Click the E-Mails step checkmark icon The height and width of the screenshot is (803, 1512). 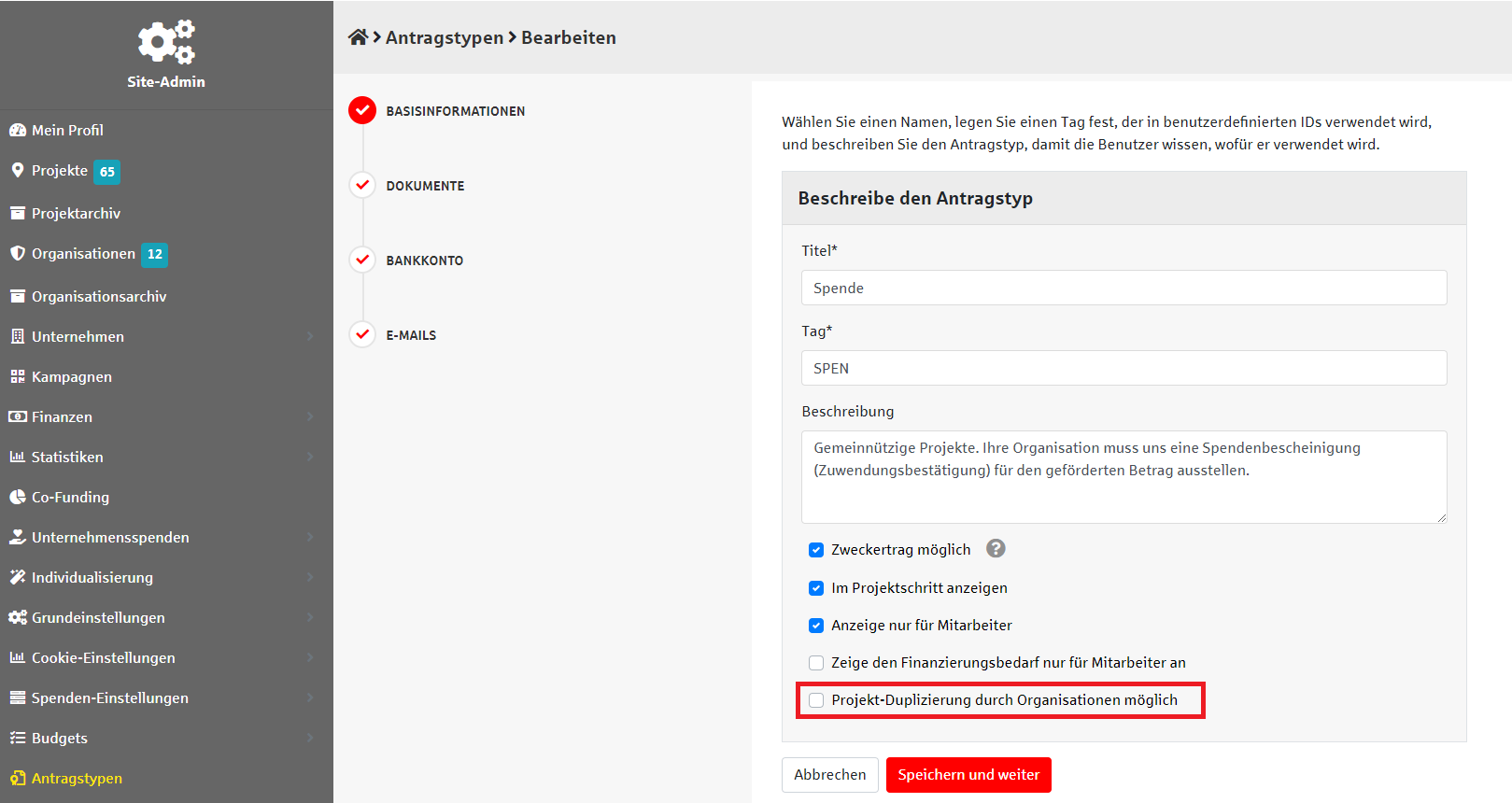click(362, 334)
